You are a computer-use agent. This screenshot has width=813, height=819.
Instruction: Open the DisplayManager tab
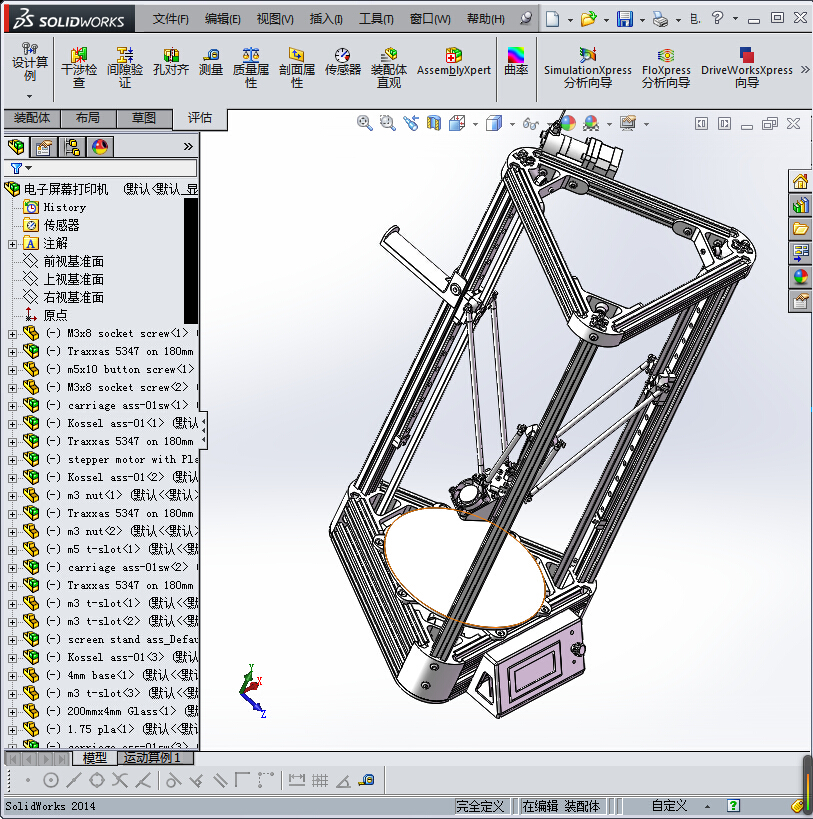coord(100,147)
